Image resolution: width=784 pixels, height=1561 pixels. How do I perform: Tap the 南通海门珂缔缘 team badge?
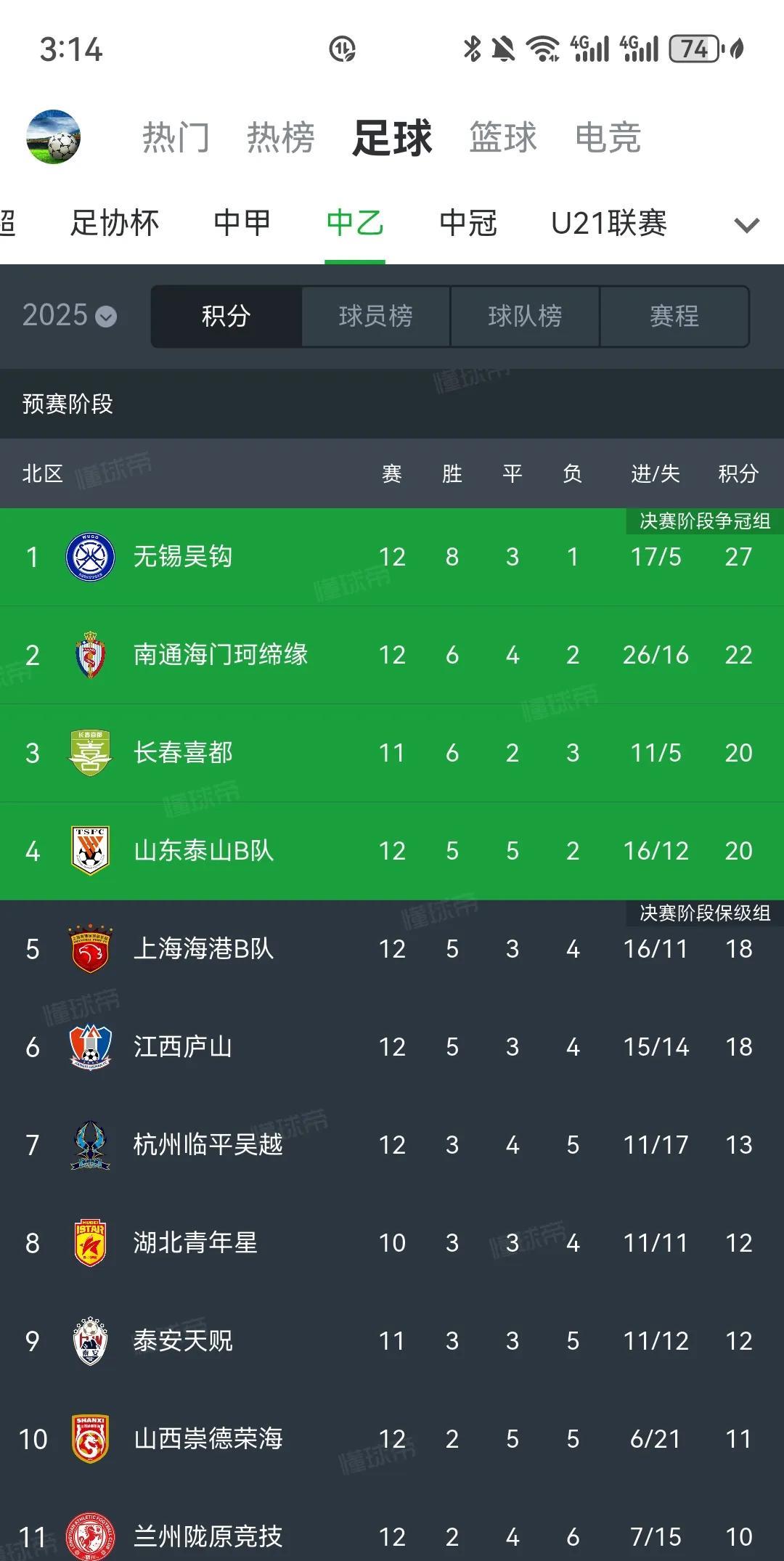[x=90, y=655]
